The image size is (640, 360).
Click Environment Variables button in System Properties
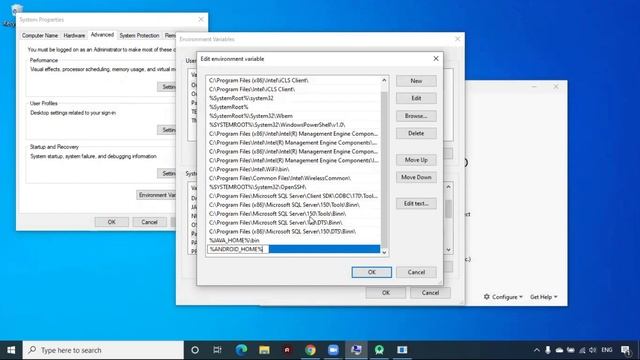pos(156,195)
